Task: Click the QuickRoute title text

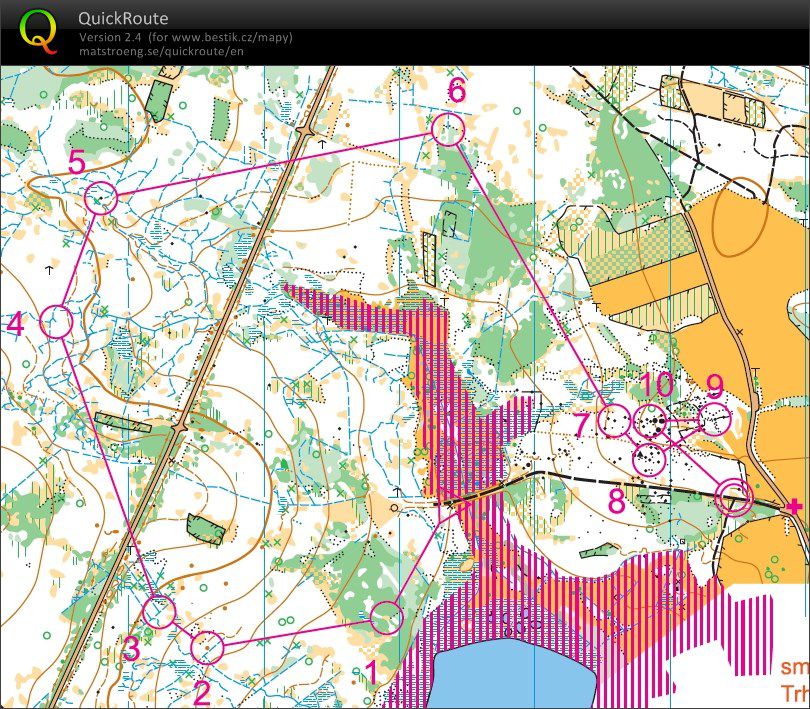Action: click(x=123, y=19)
